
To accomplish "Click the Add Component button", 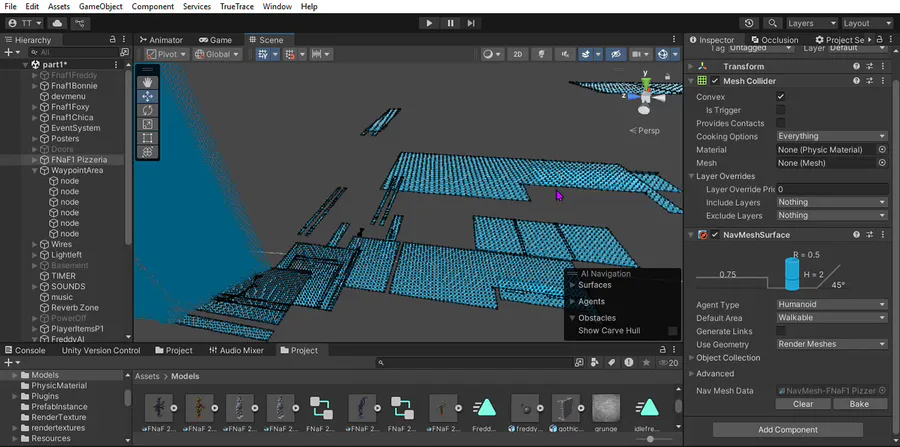I will click(788, 429).
